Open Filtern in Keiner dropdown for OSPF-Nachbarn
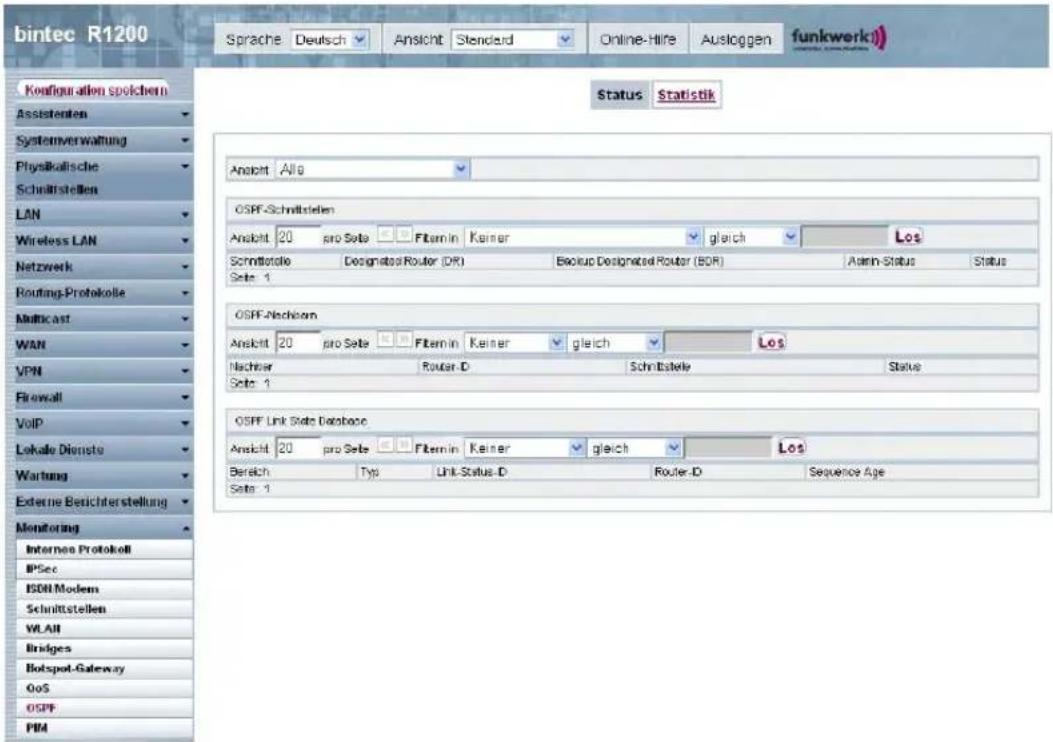1053x742 pixels. [514, 342]
